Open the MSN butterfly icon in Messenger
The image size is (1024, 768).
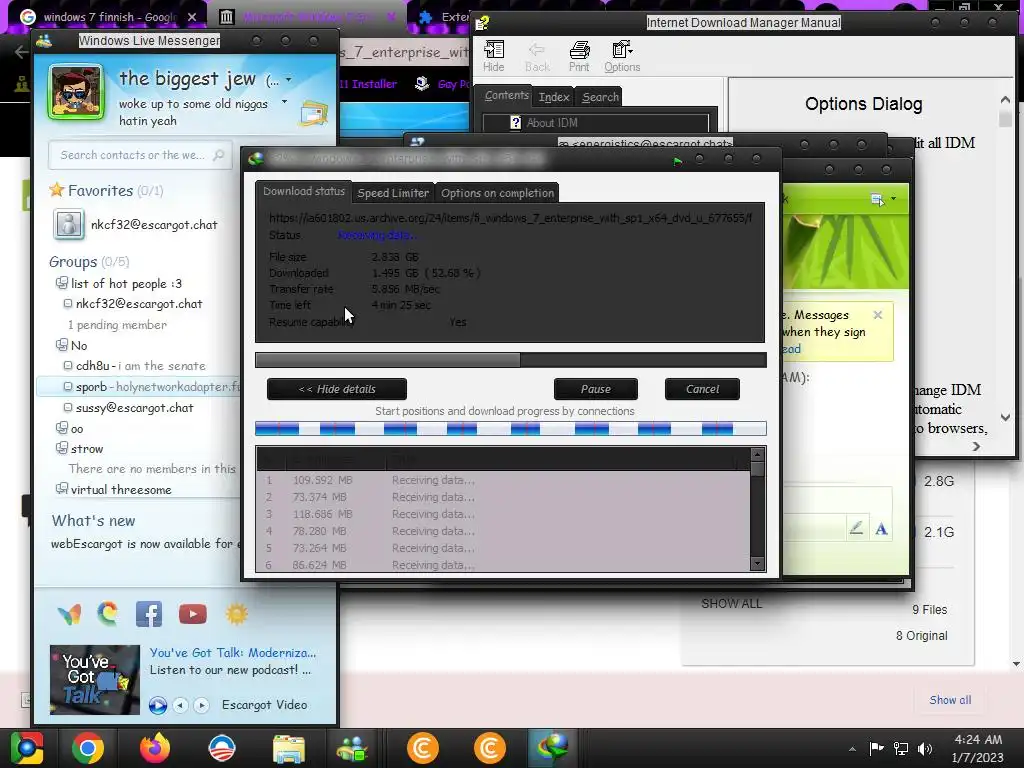69,615
